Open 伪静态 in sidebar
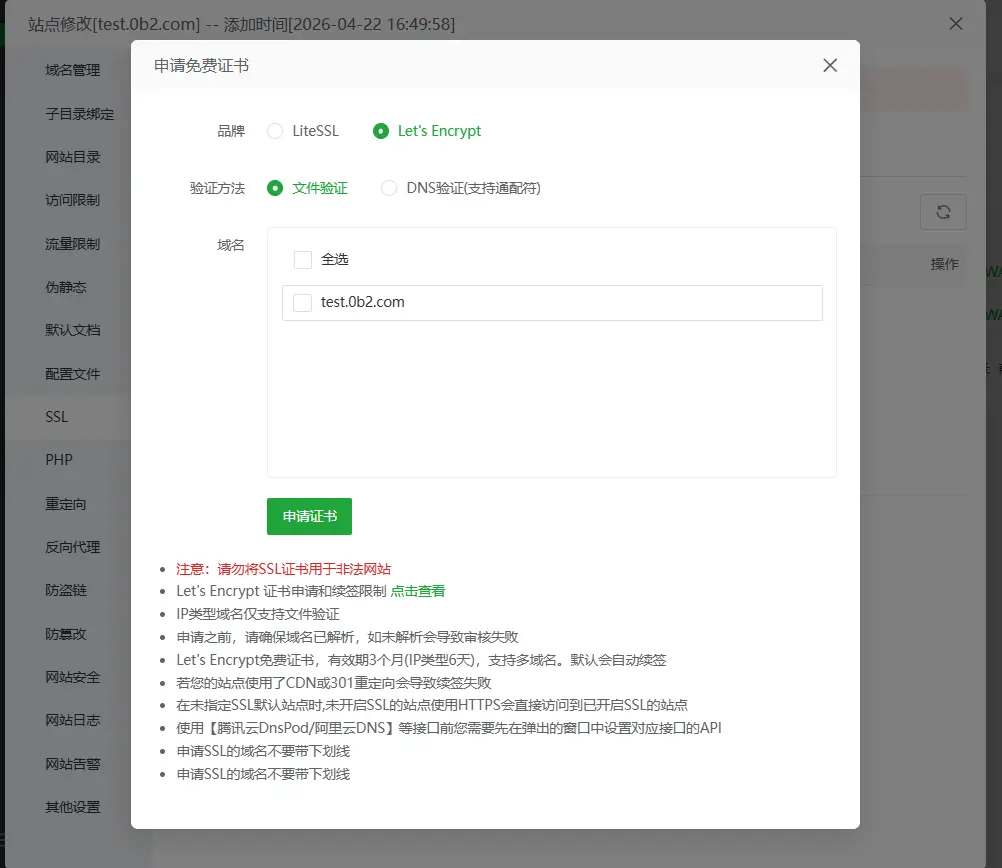This screenshot has width=1002, height=868. [65, 287]
